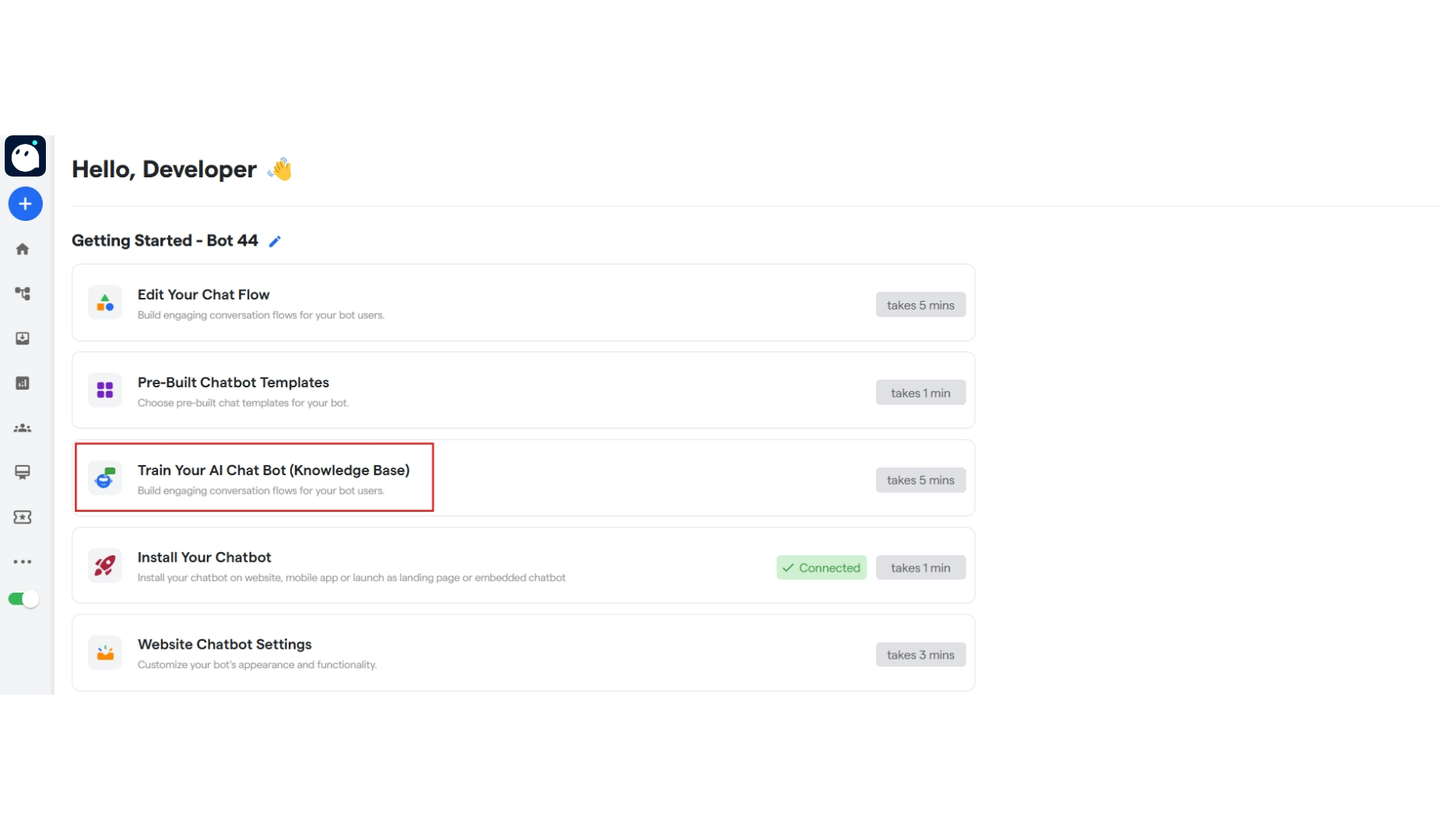The width and height of the screenshot is (1452, 840).
Task: Select the chat flow builder icon
Action: [x=23, y=293]
